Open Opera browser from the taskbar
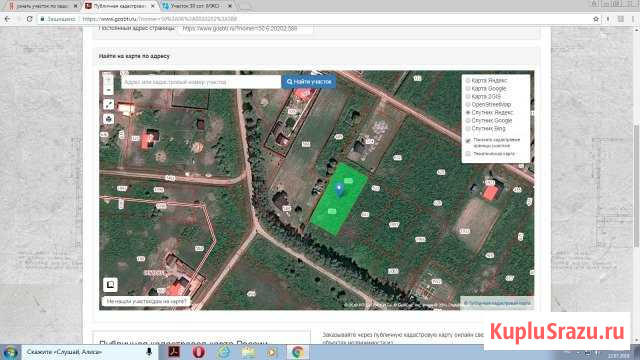 198,352
